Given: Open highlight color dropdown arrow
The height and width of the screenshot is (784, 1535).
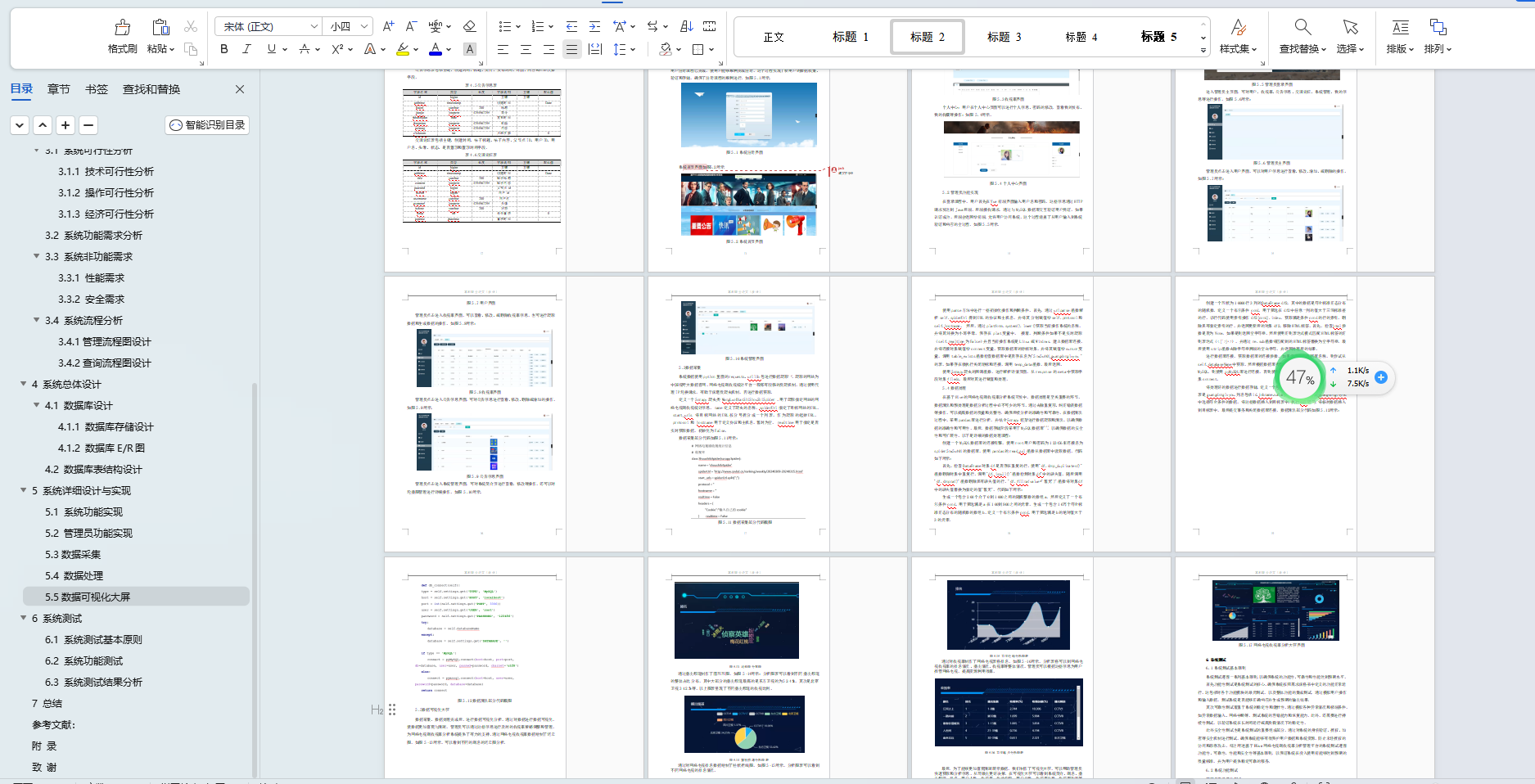Looking at the screenshot, I should click(x=416, y=49).
